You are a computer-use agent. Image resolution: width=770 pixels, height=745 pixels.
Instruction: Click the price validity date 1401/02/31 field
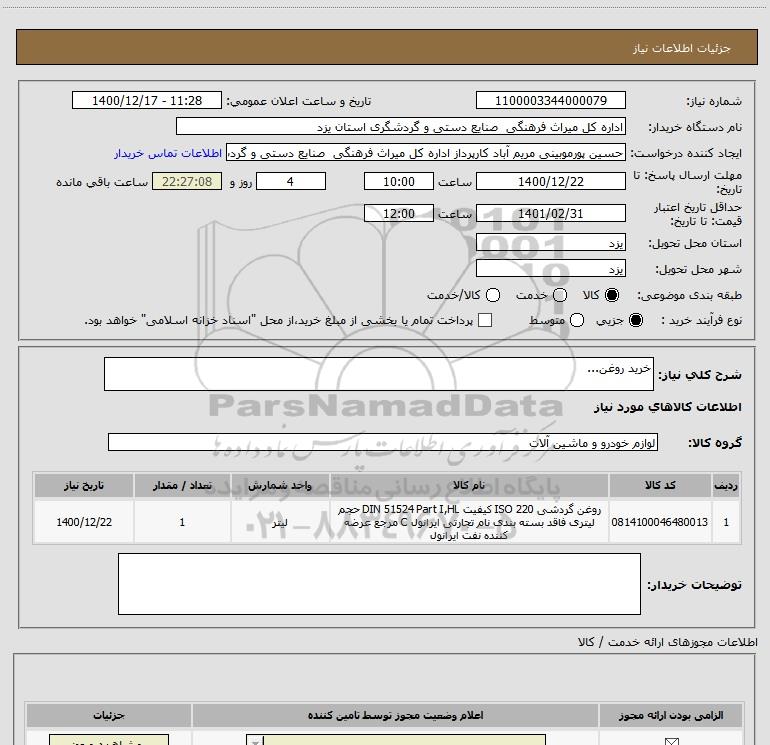(x=550, y=214)
